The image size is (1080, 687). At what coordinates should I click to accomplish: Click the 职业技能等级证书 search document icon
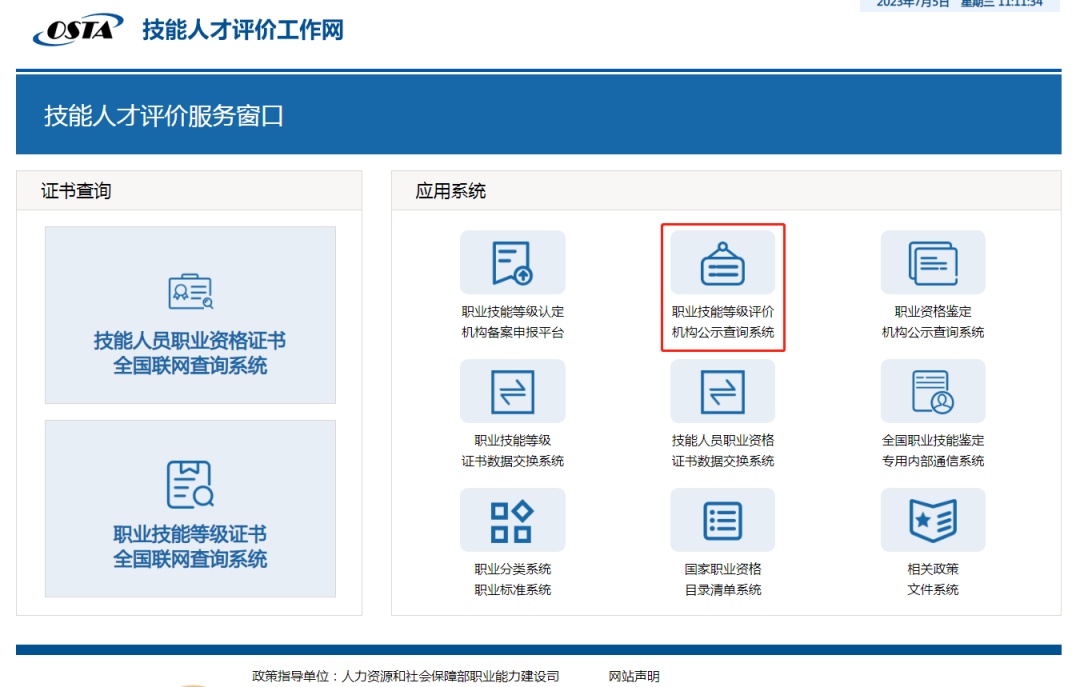tap(190, 484)
